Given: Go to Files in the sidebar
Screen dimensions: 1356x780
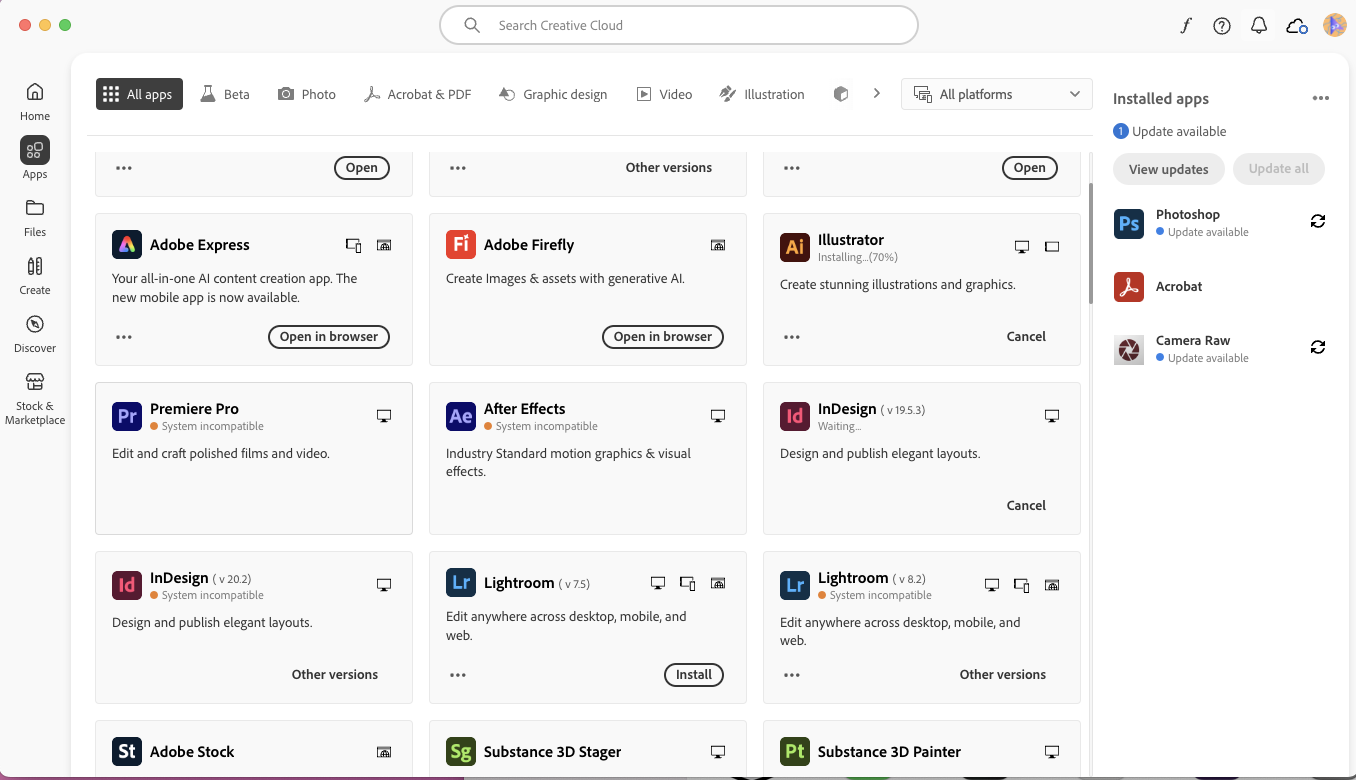Looking at the screenshot, I should tap(35, 217).
